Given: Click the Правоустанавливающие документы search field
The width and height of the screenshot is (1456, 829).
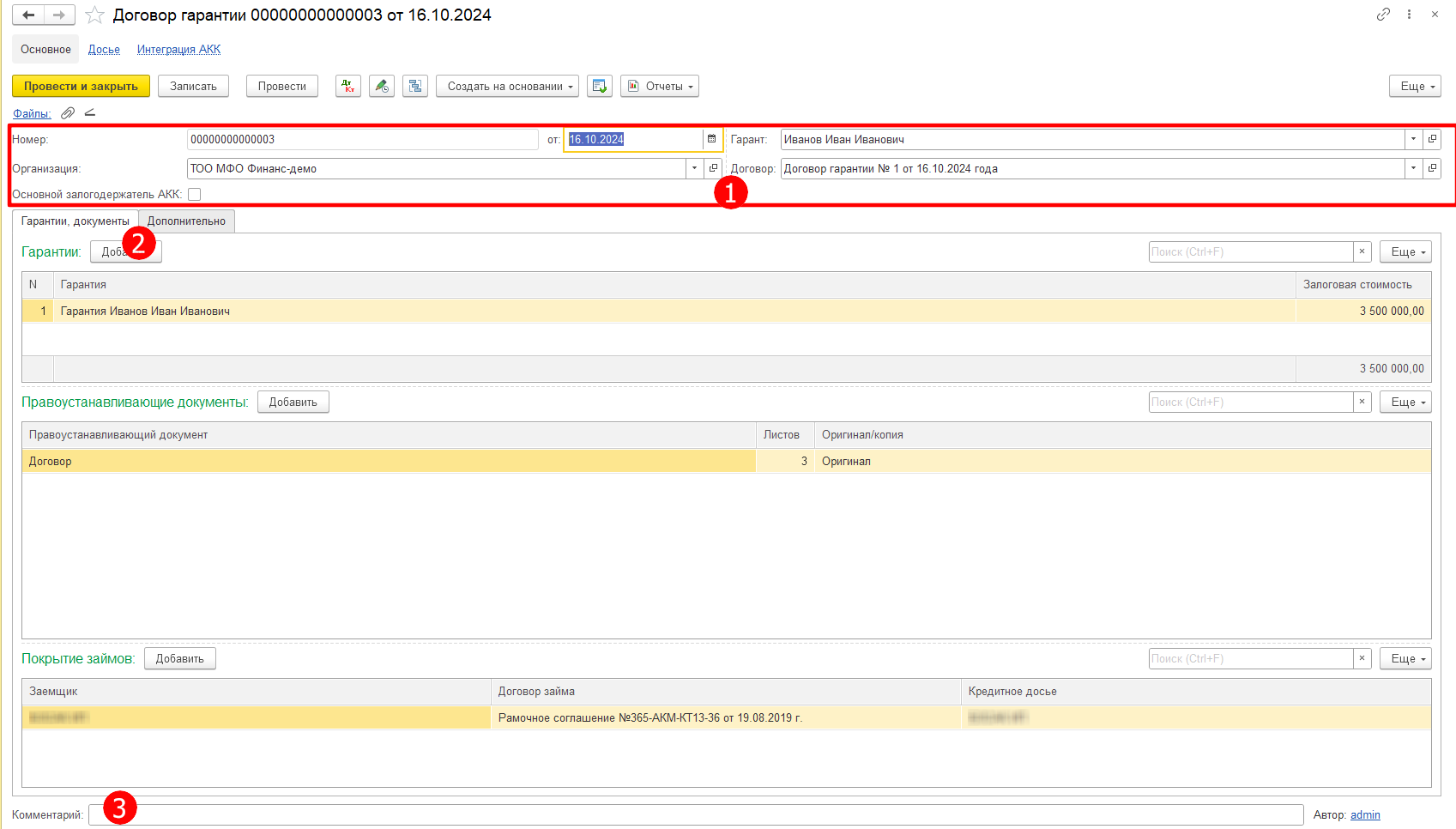Looking at the screenshot, I should pos(1251,402).
